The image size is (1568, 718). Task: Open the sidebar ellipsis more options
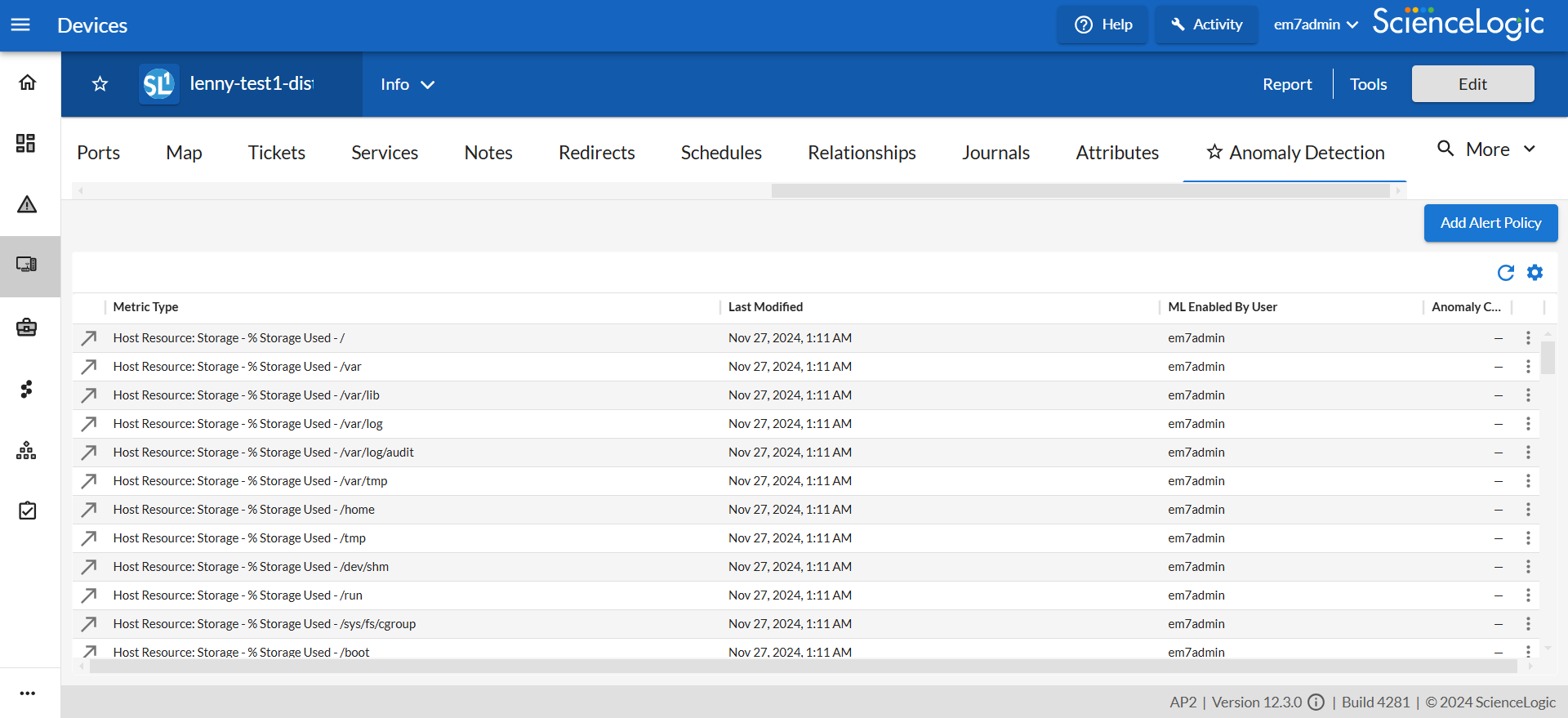(x=28, y=693)
